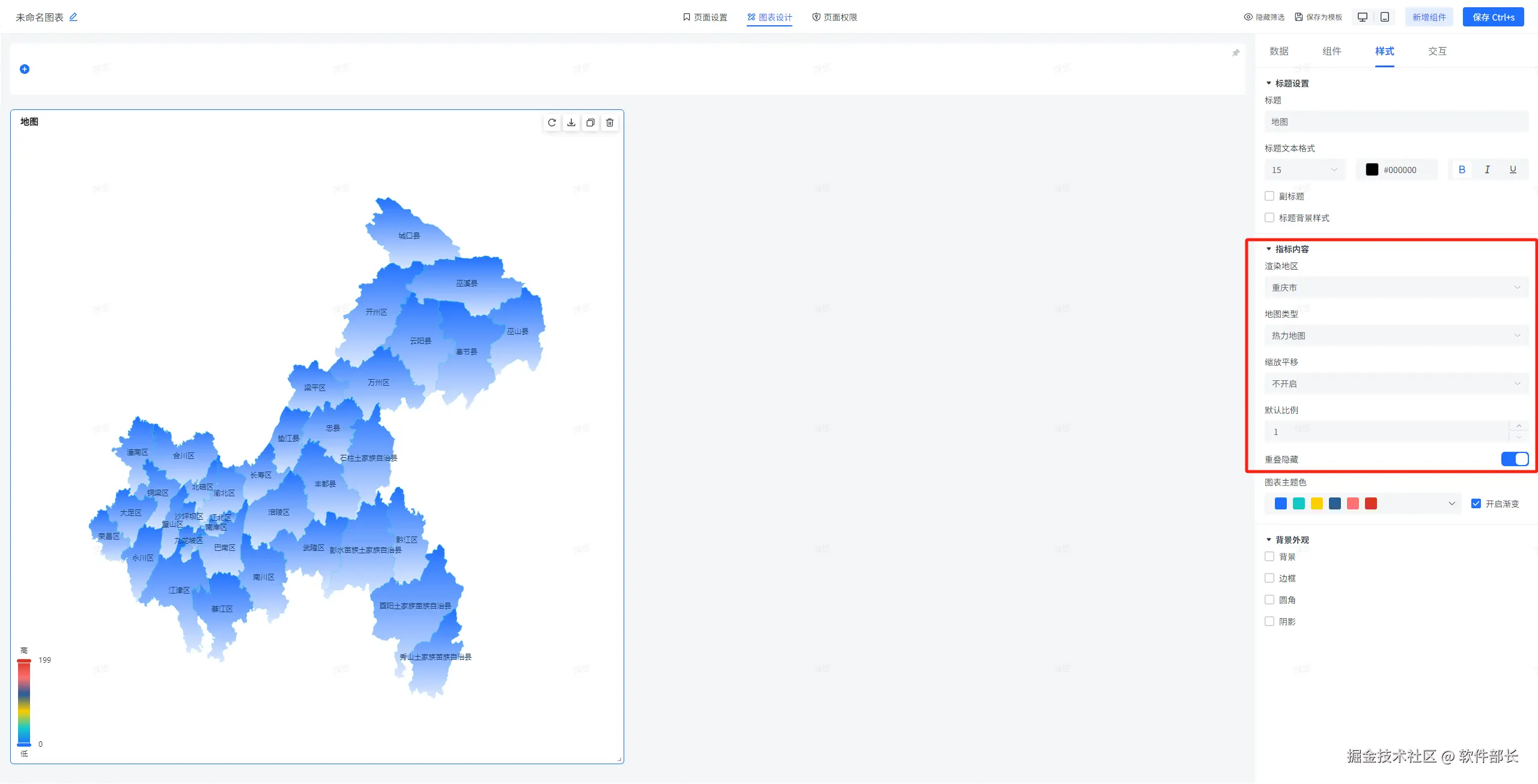Open the 页面权限 tab
The height and width of the screenshot is (784, 1538).
coord(834,17)
